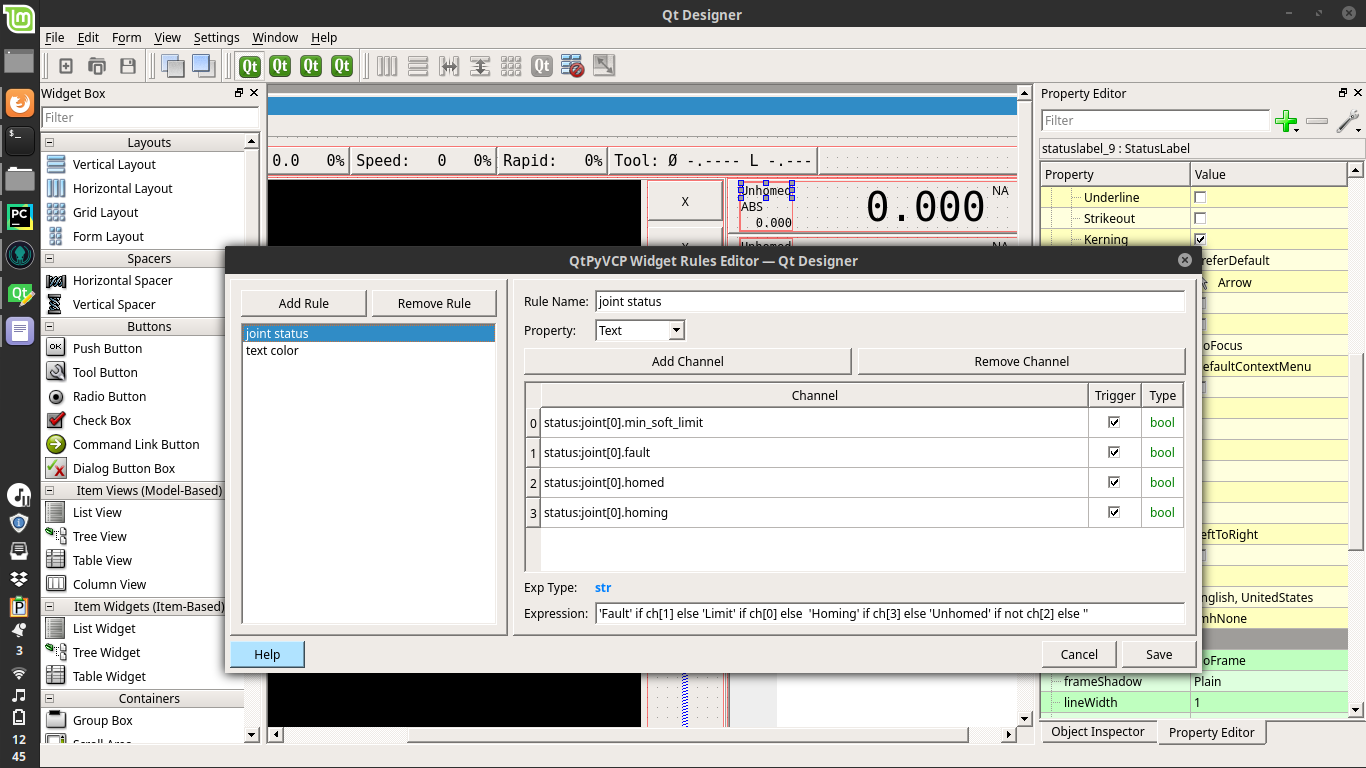Toggle Trigger checkbox for joint[0].homing

pos(1114,513)
